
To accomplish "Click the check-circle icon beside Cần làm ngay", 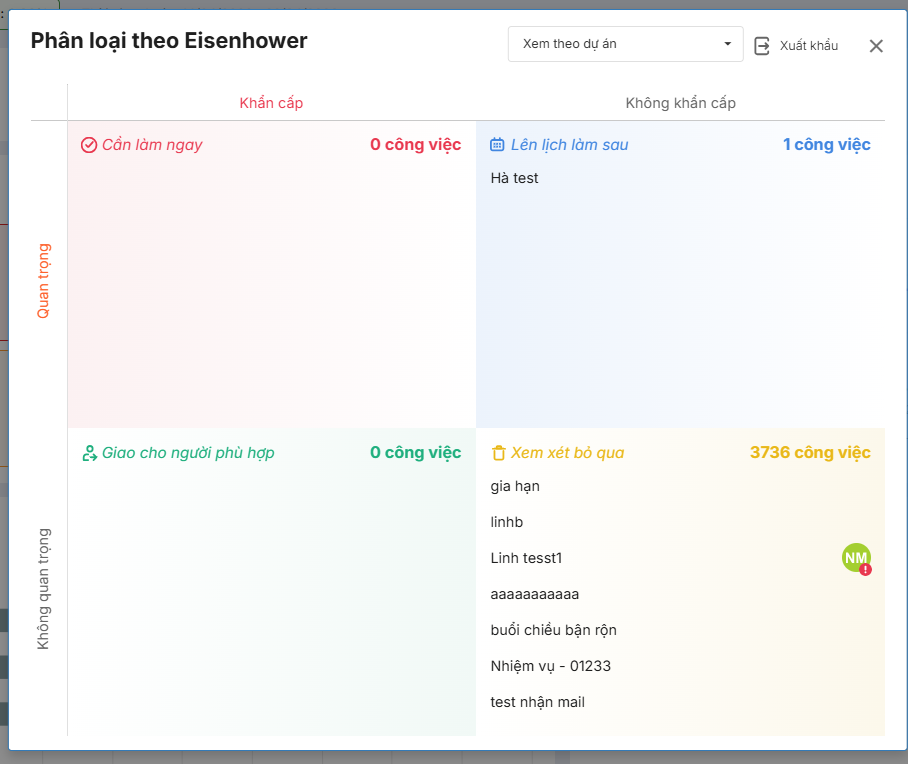I will pyautogui.click(x=89, y=145).
